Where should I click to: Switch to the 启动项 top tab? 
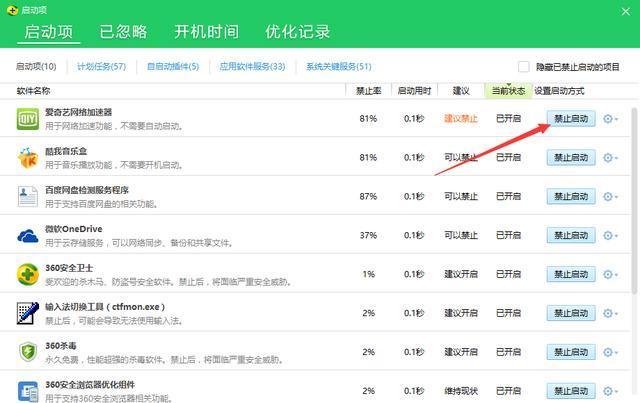49,32
